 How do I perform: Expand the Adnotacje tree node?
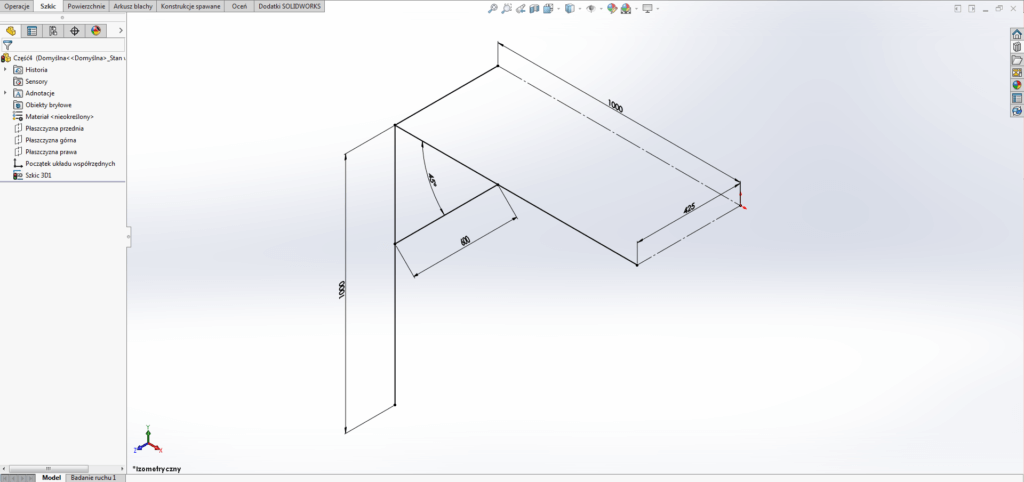[x=5, y=93]
